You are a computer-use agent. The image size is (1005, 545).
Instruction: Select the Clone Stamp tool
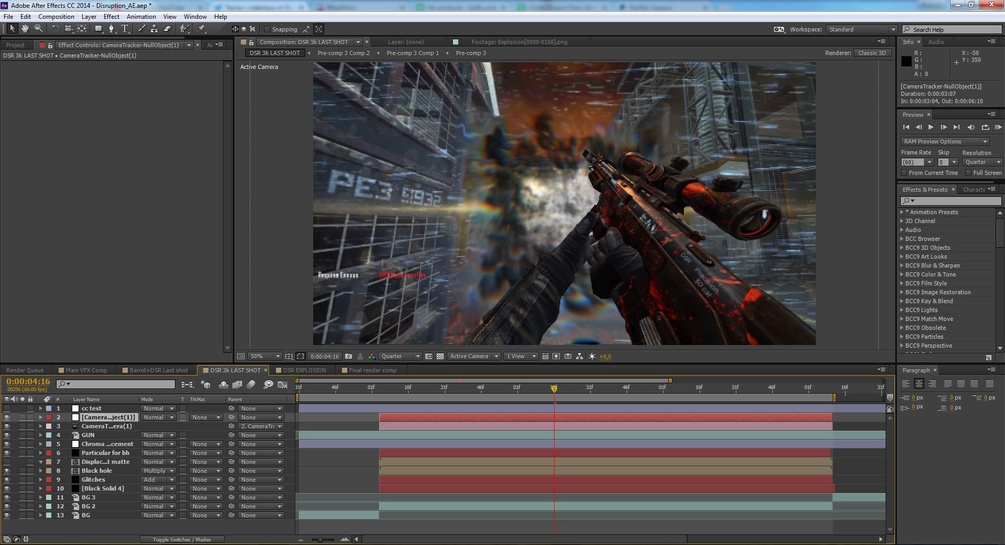tap(154, 29)
